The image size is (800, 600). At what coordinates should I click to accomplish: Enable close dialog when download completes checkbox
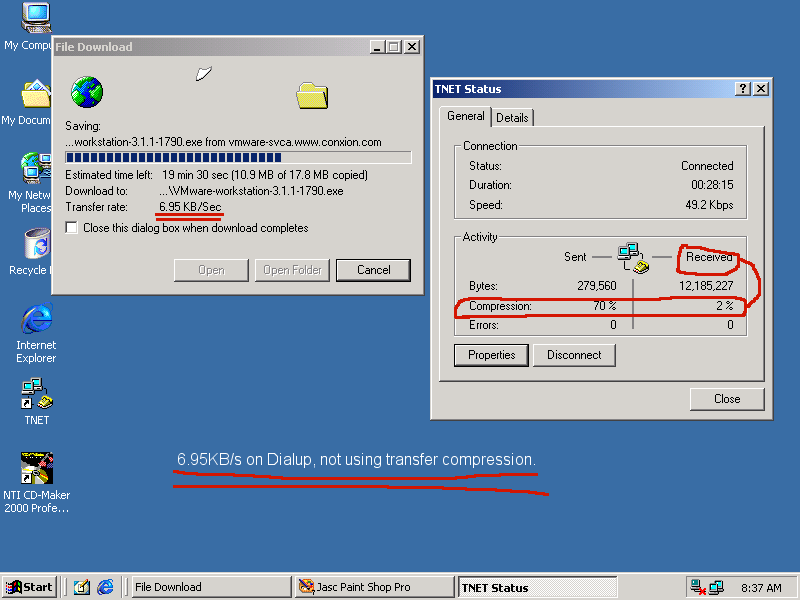click(x=71, y=228)
